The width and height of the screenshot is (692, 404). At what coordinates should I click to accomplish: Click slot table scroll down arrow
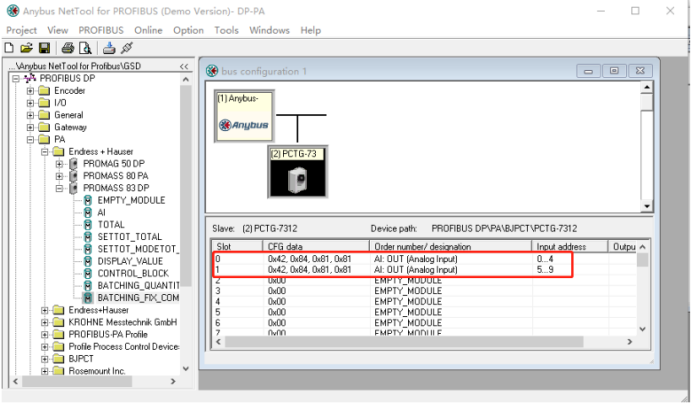tap(643, 329)
